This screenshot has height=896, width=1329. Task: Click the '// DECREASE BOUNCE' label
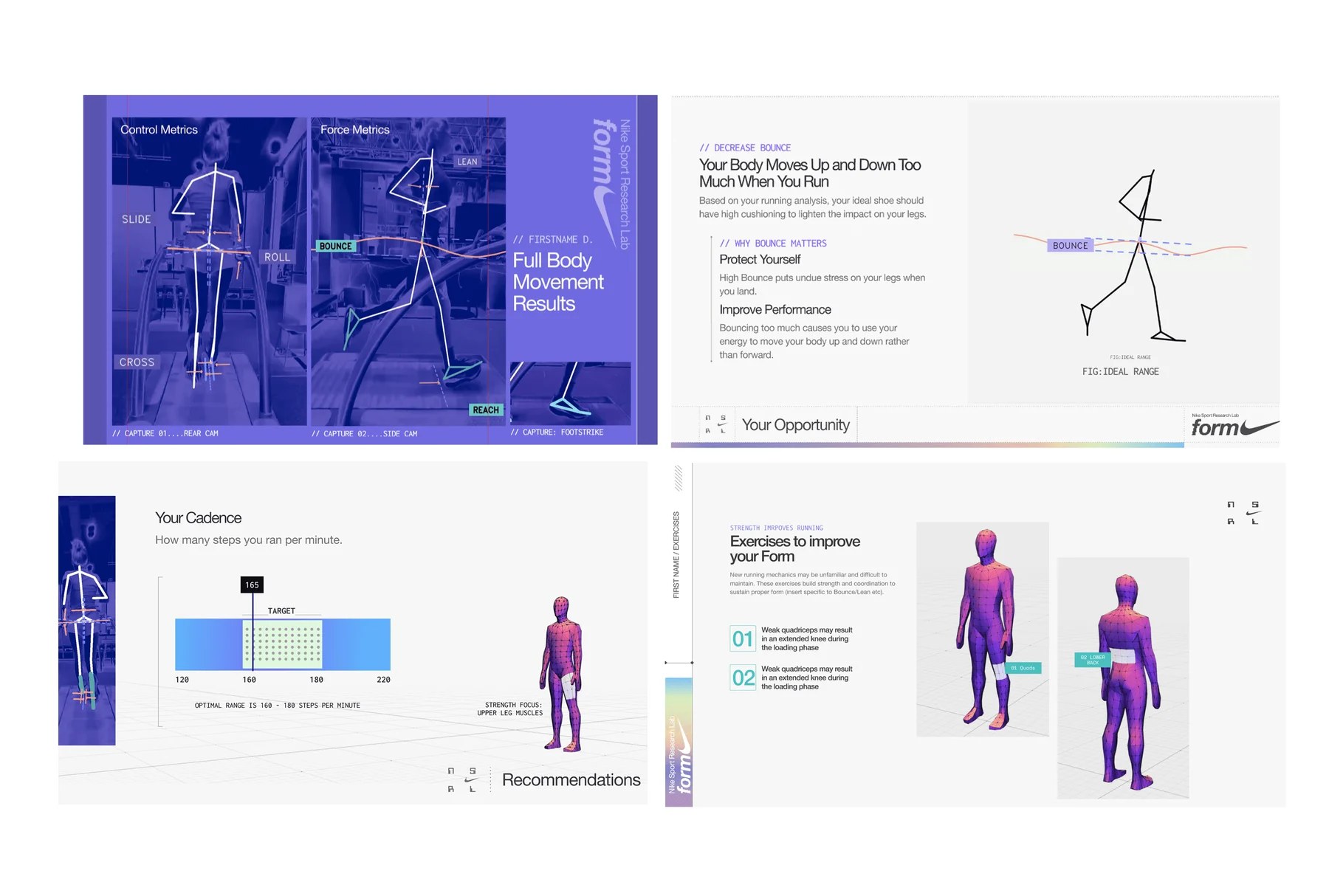coord(745,148)
